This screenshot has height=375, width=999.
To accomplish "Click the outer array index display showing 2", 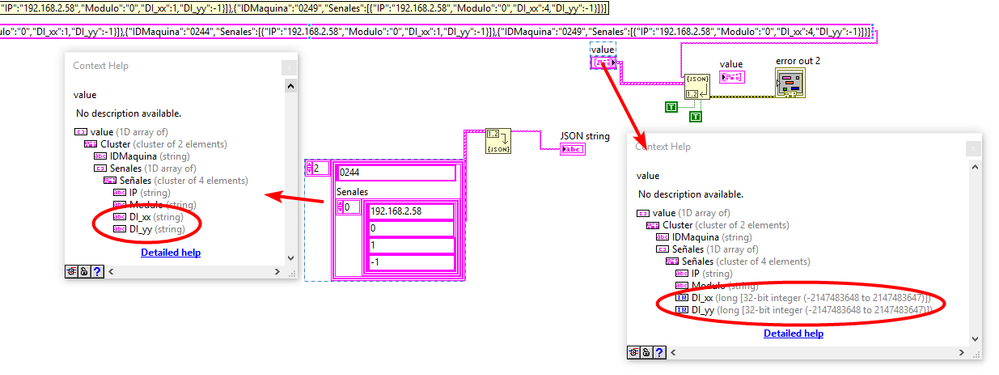I will coord(317,168).
